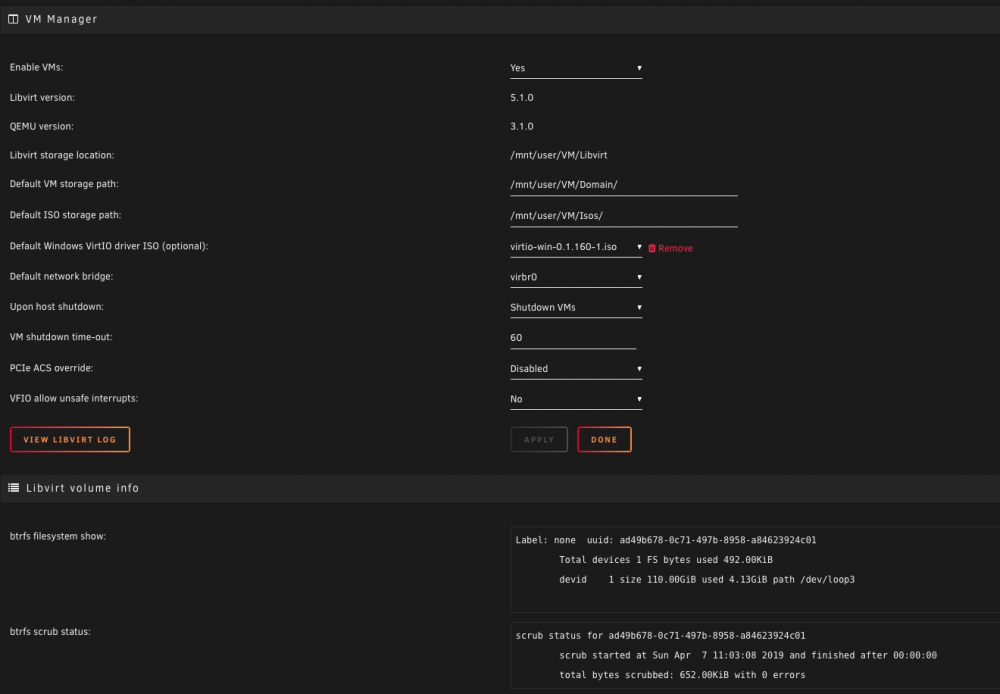Open the VirtIO driver ISO dropdown
The width and height of the screenshot is (1000, 694).
(576, 247)
